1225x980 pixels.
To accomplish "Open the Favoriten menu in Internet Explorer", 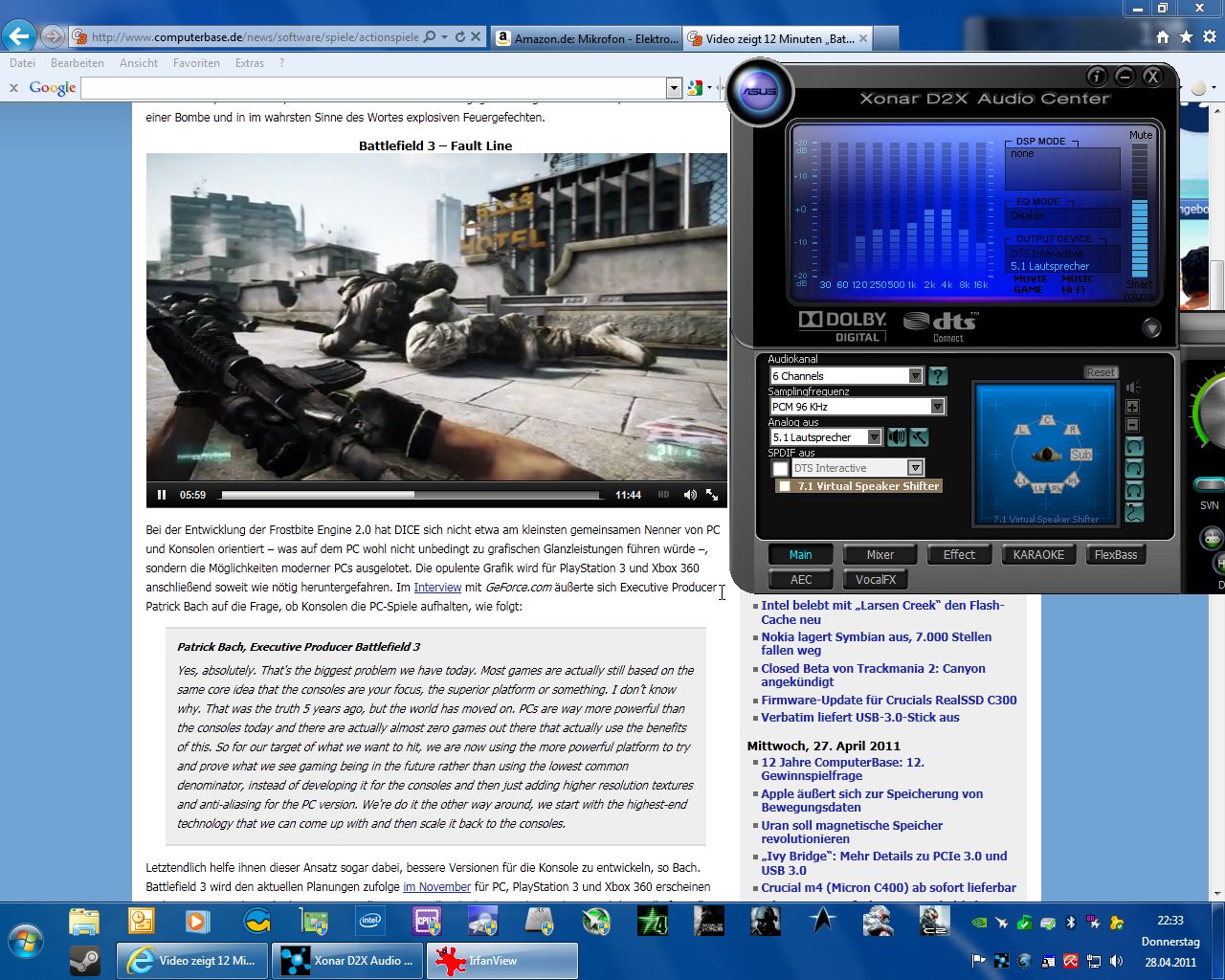I will point(196,63).
